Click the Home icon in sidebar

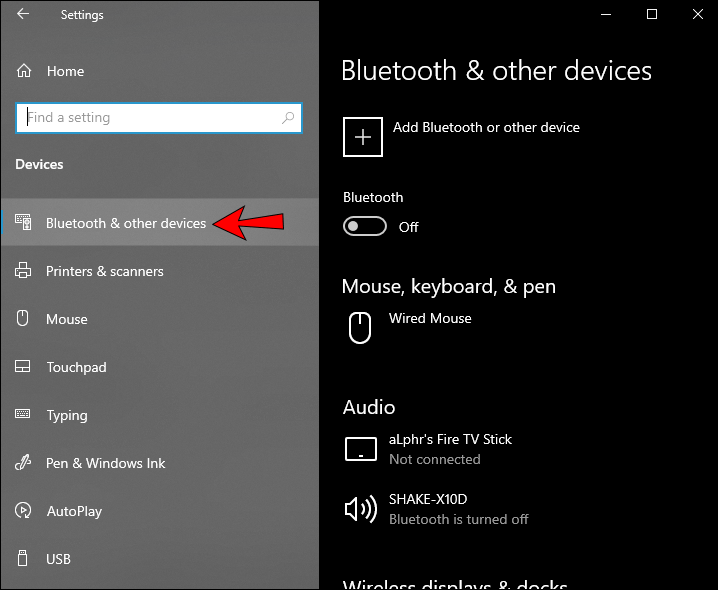(24, 71)
